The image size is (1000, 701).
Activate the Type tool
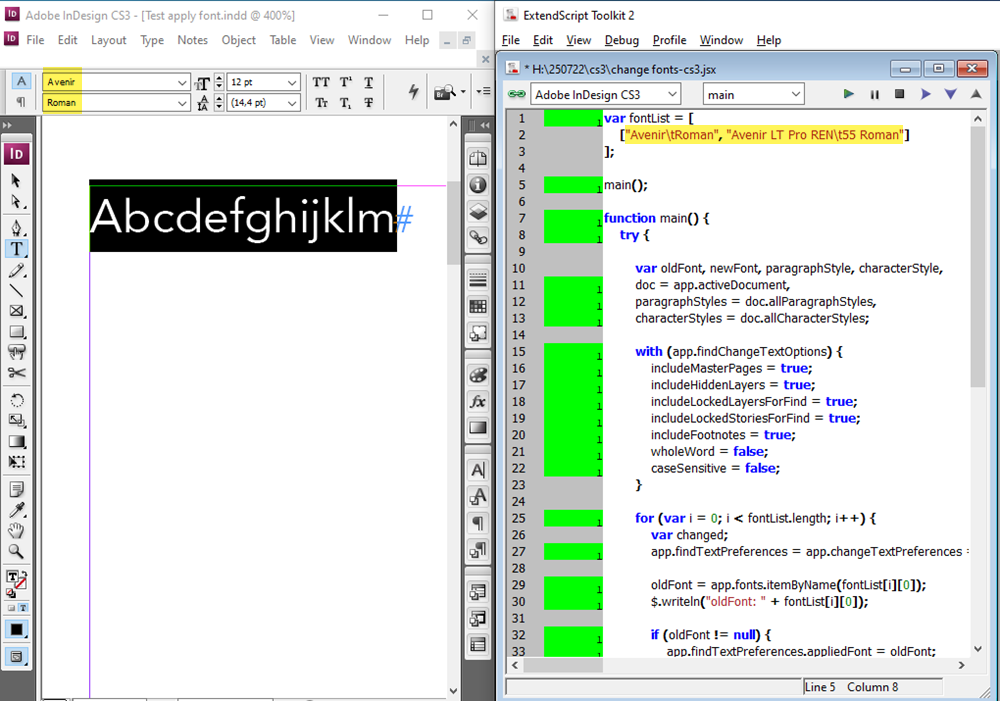point(16,249)
